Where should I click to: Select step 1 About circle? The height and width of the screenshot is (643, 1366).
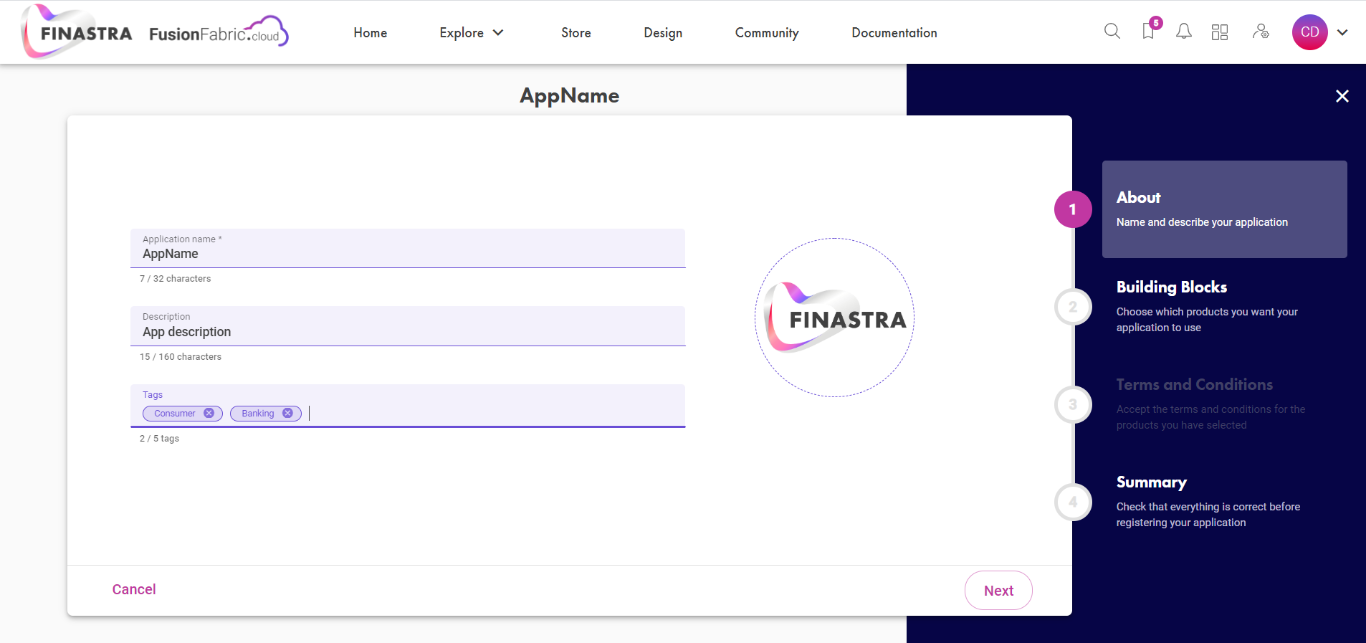point(1073,209)
